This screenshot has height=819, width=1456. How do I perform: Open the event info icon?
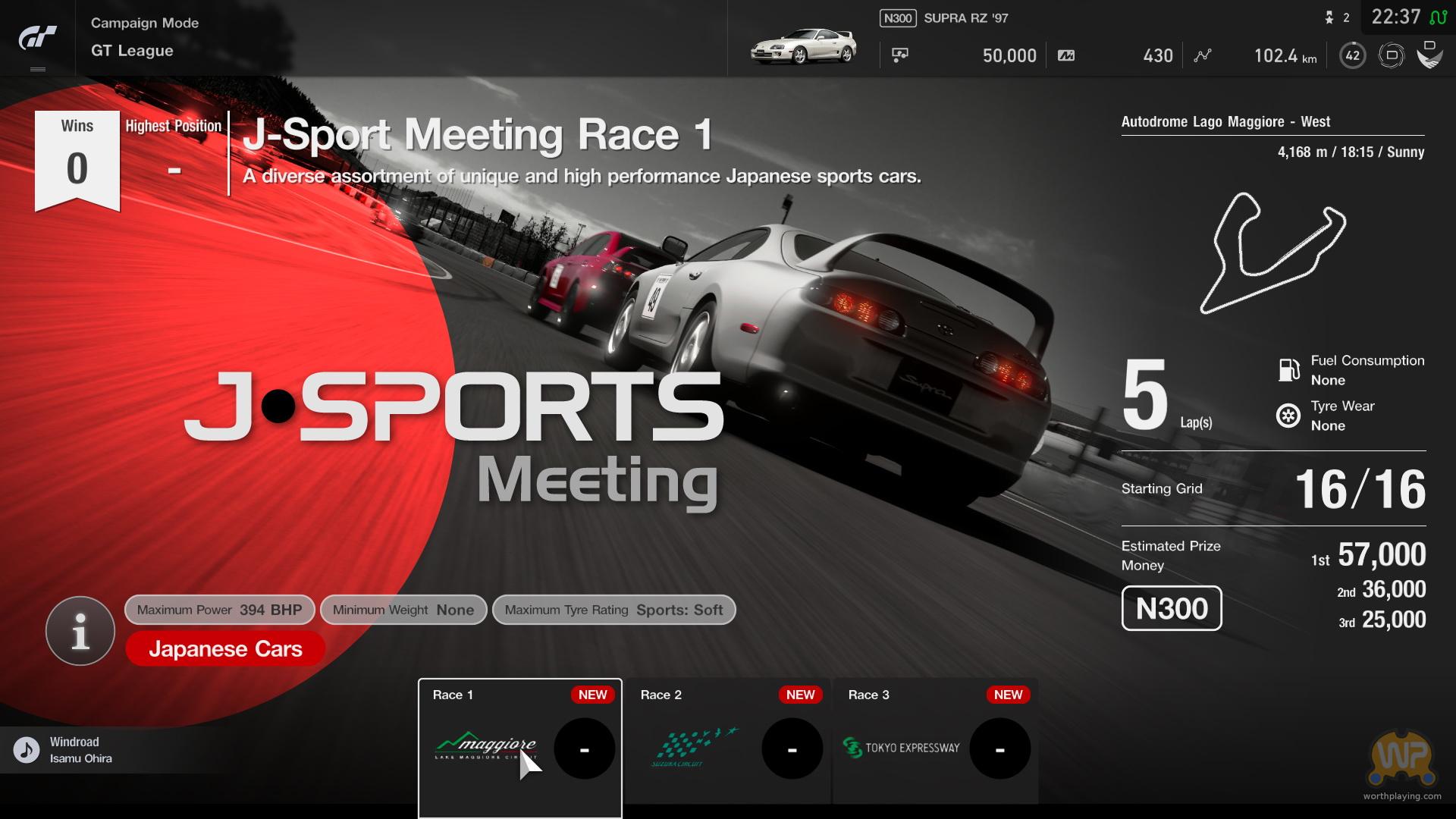click(80, 631)
